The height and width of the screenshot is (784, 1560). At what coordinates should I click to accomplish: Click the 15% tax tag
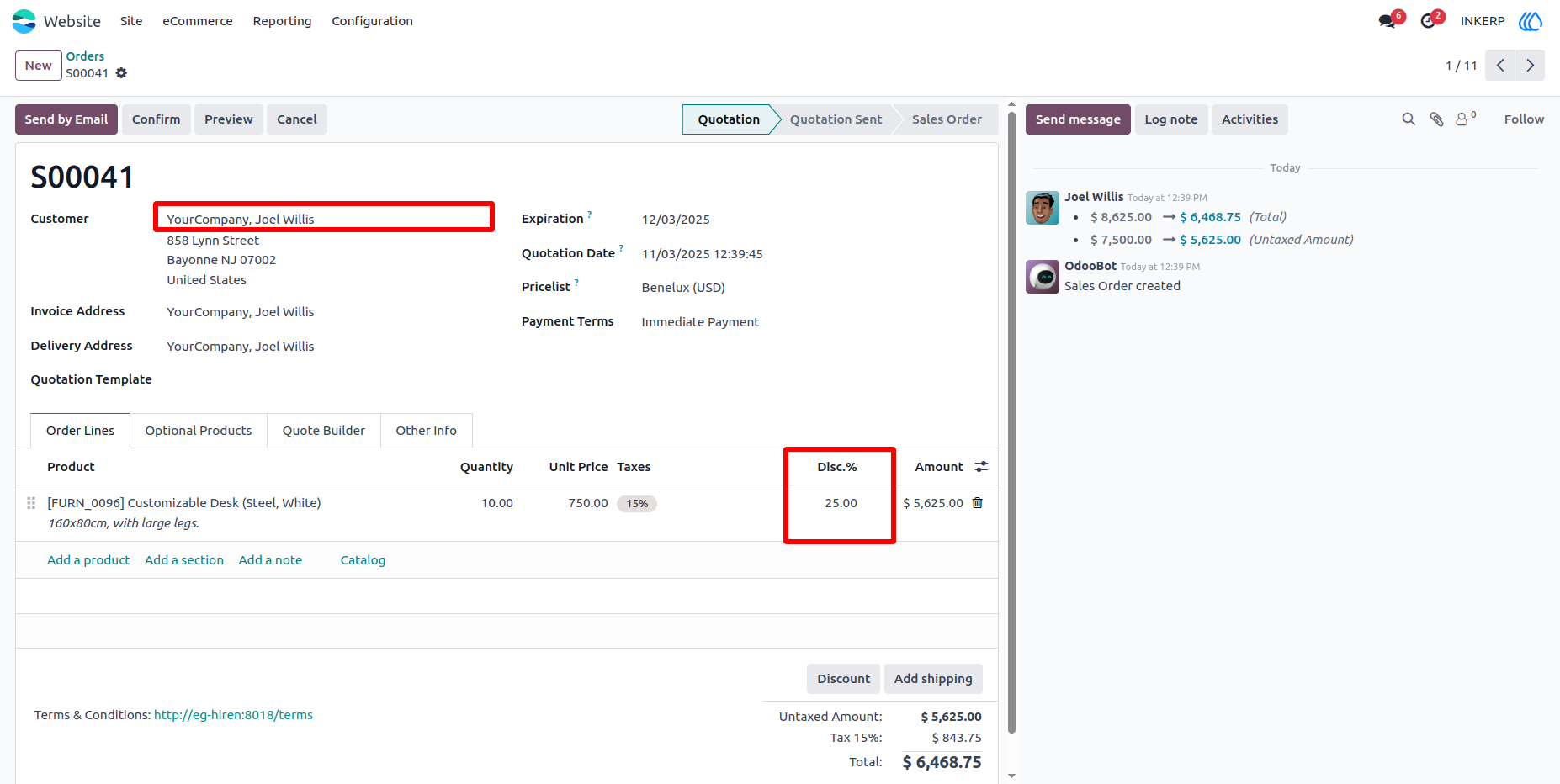637,504
